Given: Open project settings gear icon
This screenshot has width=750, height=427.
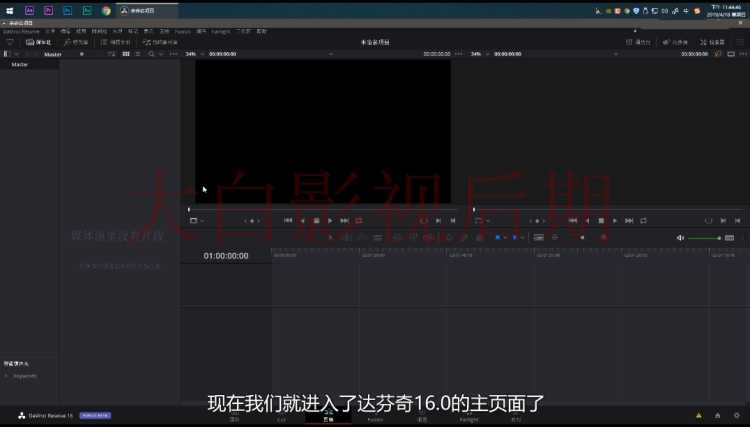Looking at the screenshot, I should click(737, 416).
